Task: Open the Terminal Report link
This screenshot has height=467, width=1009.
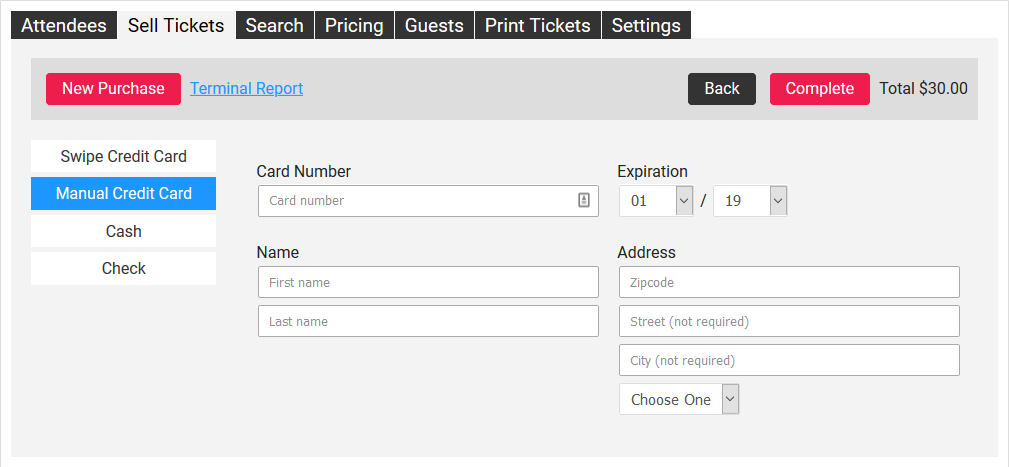Action: point(246,89)
